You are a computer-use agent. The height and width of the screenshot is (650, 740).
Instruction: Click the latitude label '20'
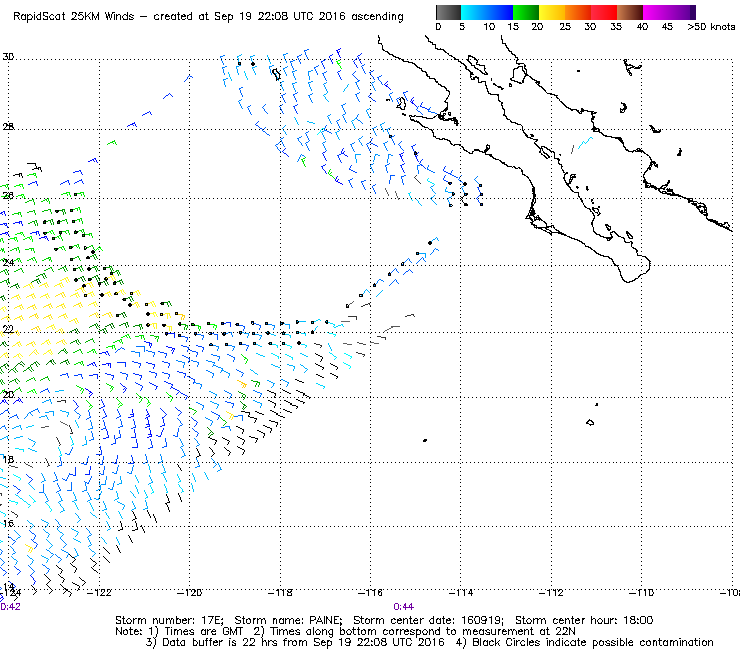(x=8, y=395)
